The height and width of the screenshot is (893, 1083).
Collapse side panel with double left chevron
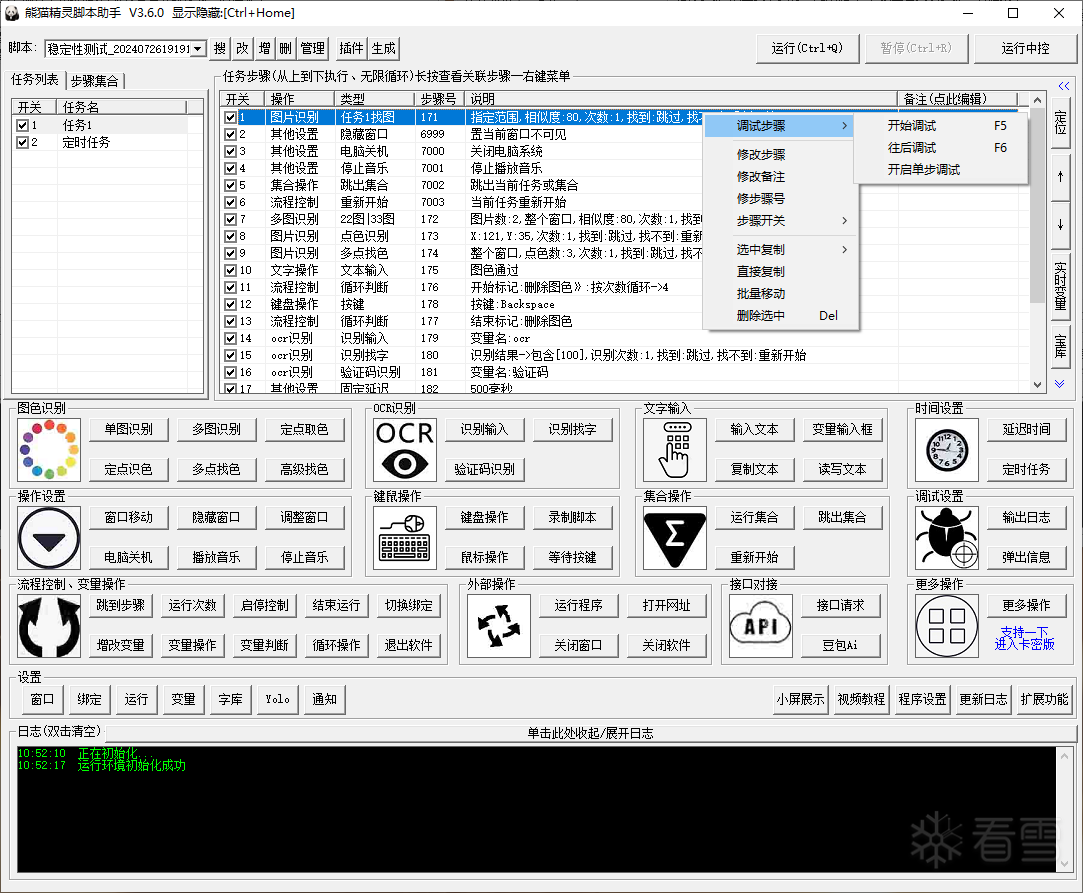click(x=1063, y=86)
